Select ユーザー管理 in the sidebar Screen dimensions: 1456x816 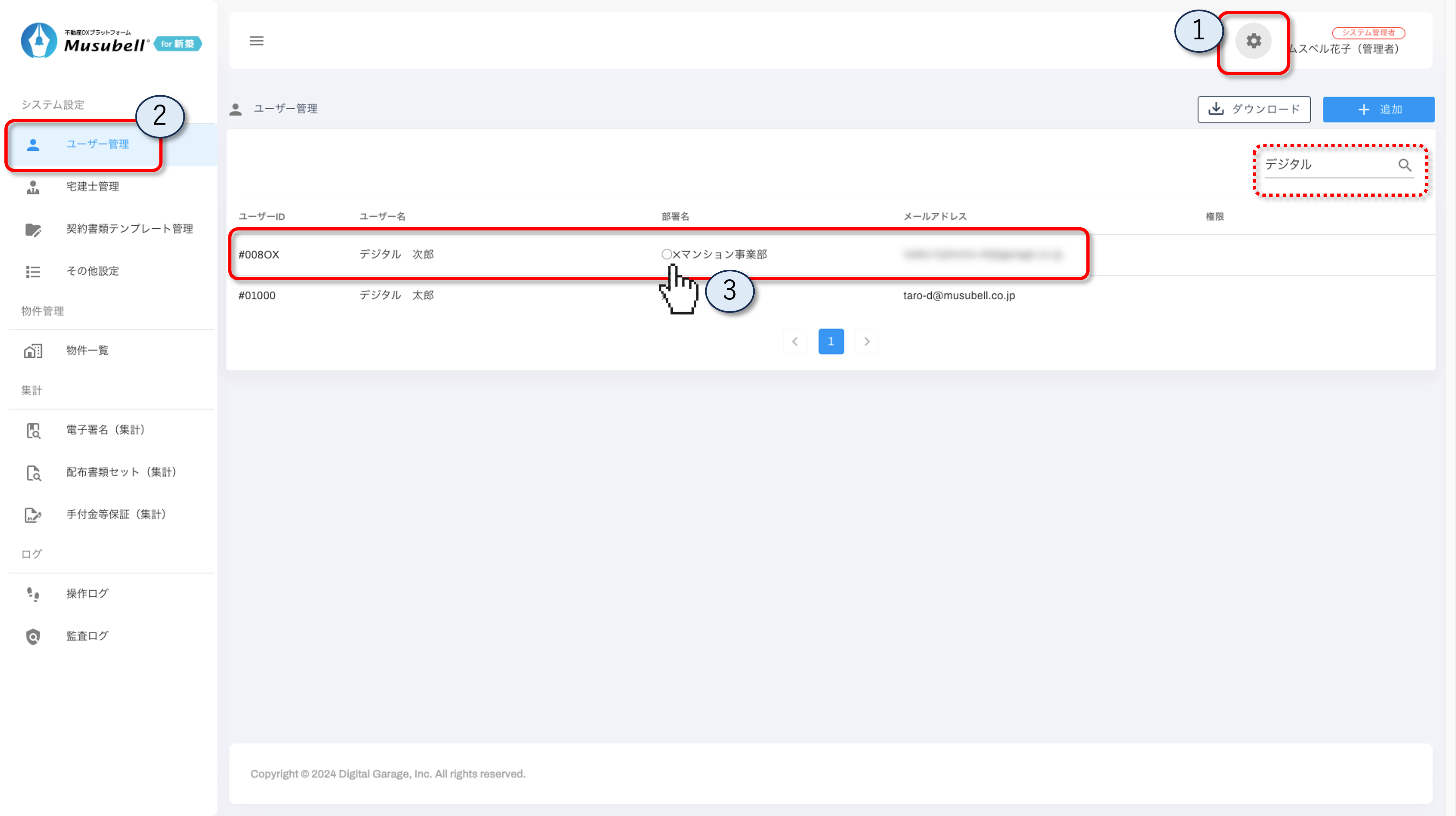97,145
